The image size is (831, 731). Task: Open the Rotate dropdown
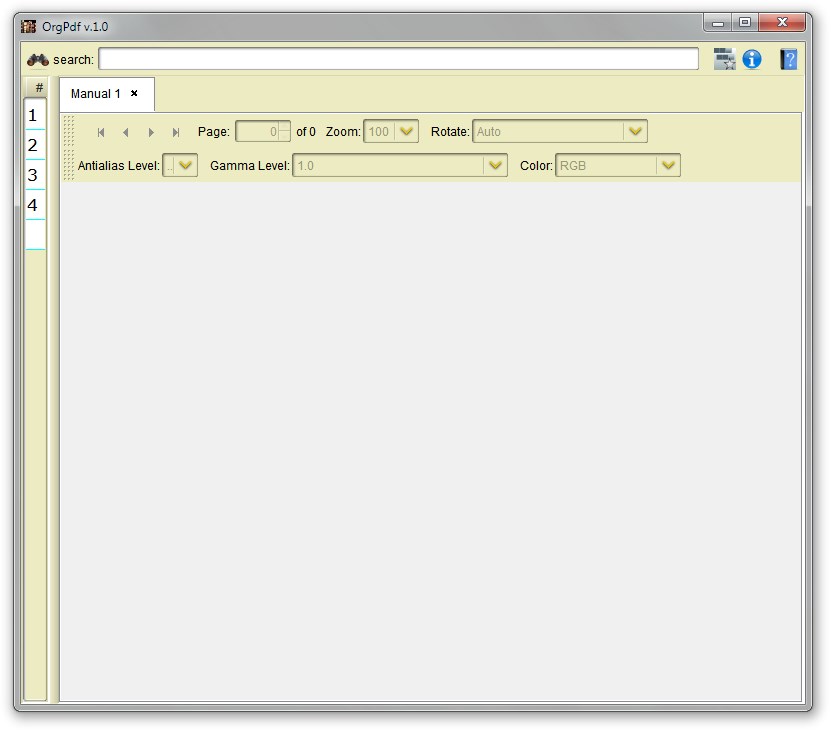[560, 131]
